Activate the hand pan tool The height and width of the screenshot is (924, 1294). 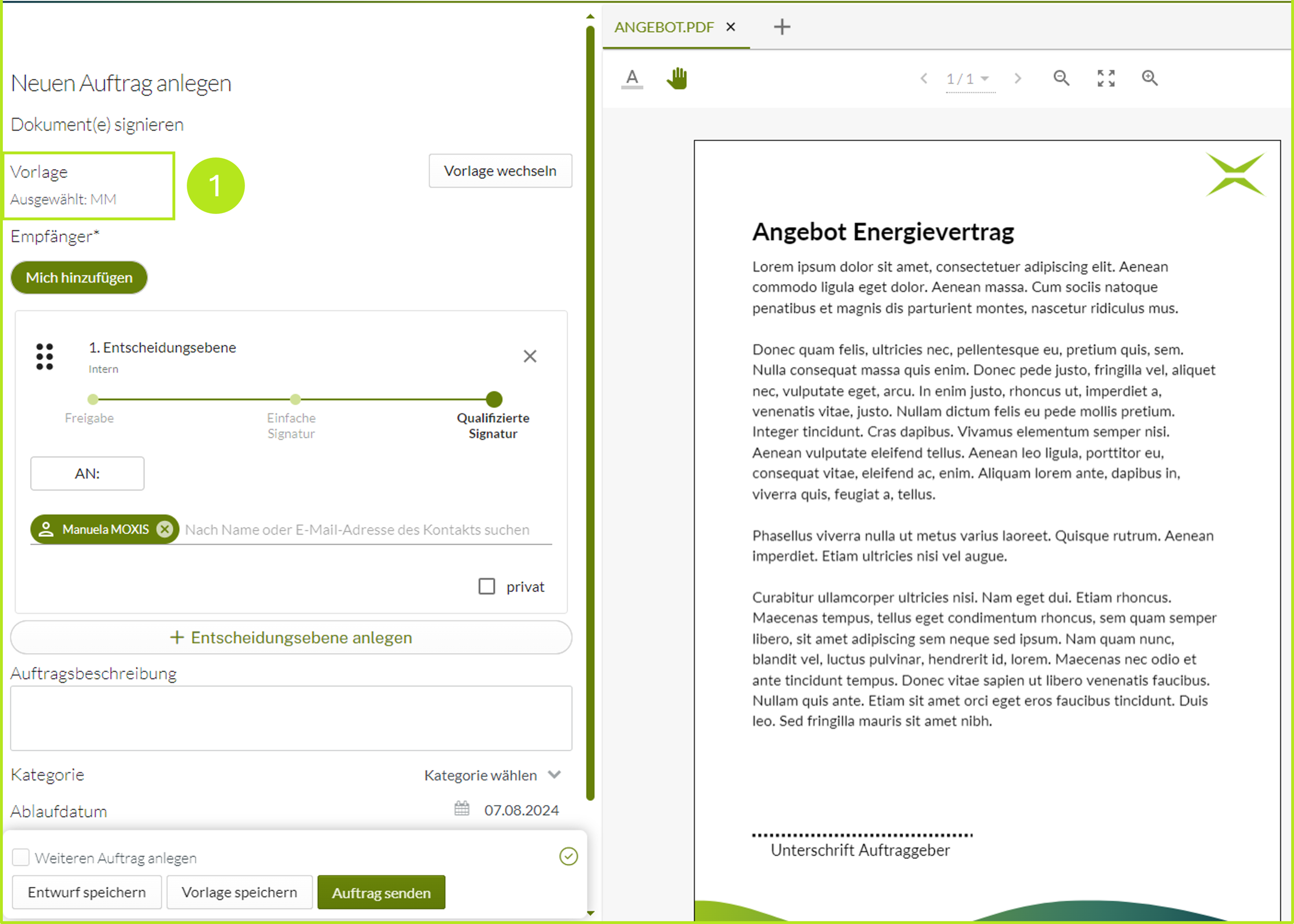coord(677,78)
